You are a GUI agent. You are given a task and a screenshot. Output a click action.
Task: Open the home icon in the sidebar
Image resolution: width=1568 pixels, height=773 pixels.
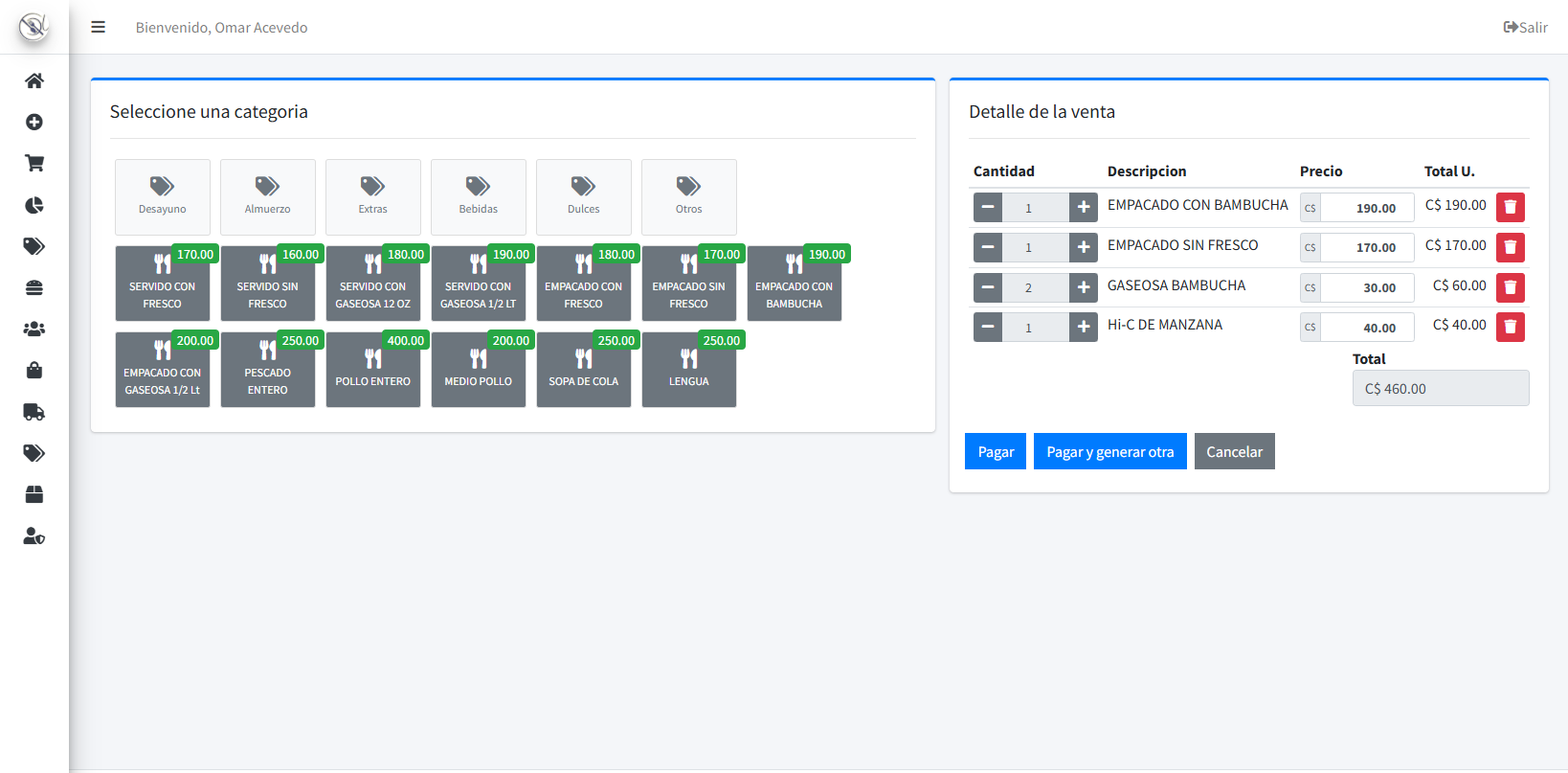[34, 80]
